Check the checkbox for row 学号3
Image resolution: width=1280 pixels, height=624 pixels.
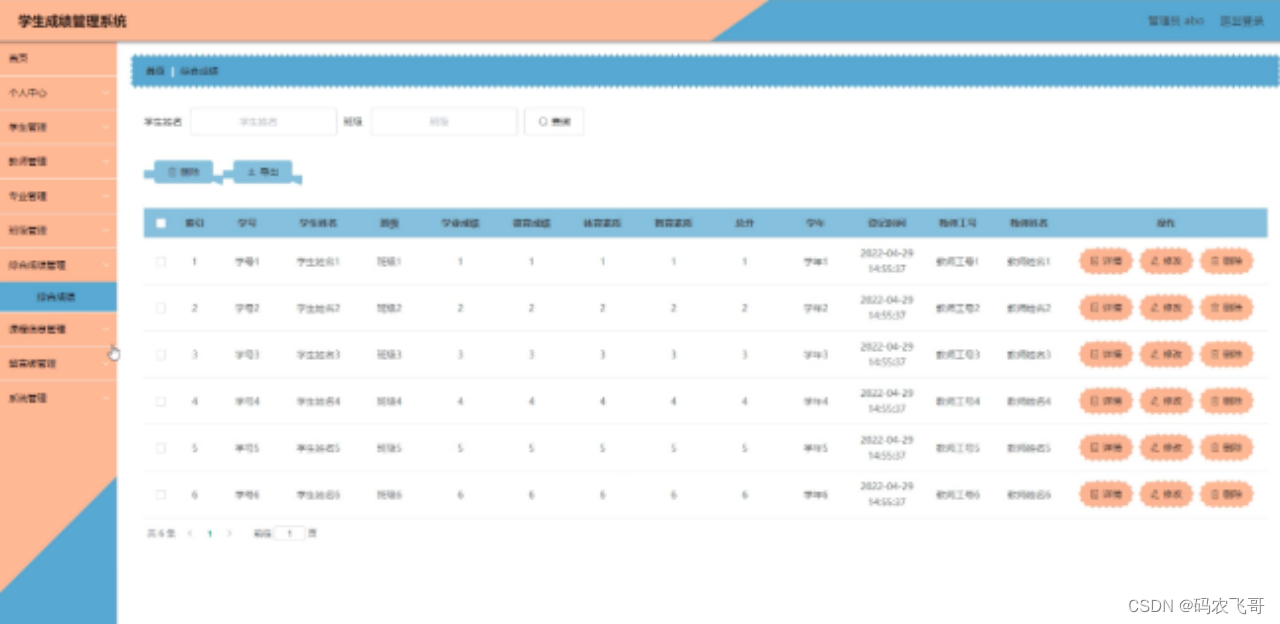161,354
